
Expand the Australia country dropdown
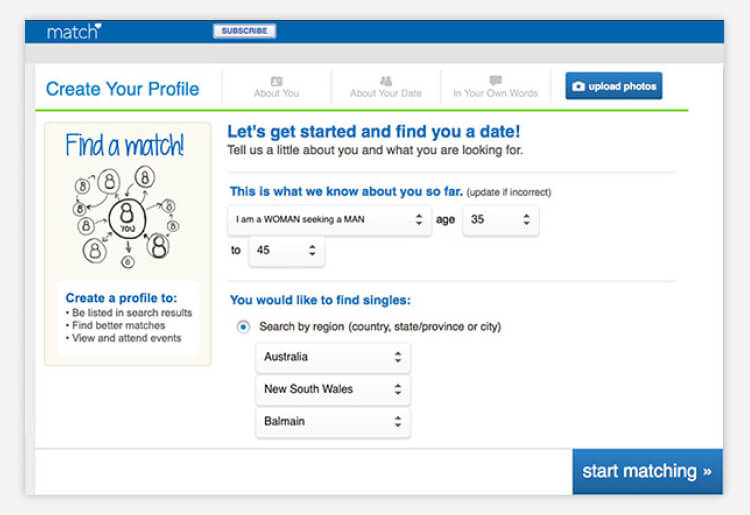pos(332,357)
